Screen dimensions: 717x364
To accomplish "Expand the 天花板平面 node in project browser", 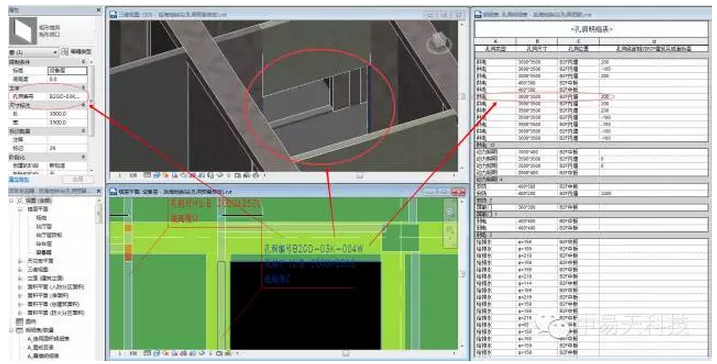I will coord(20,261).
